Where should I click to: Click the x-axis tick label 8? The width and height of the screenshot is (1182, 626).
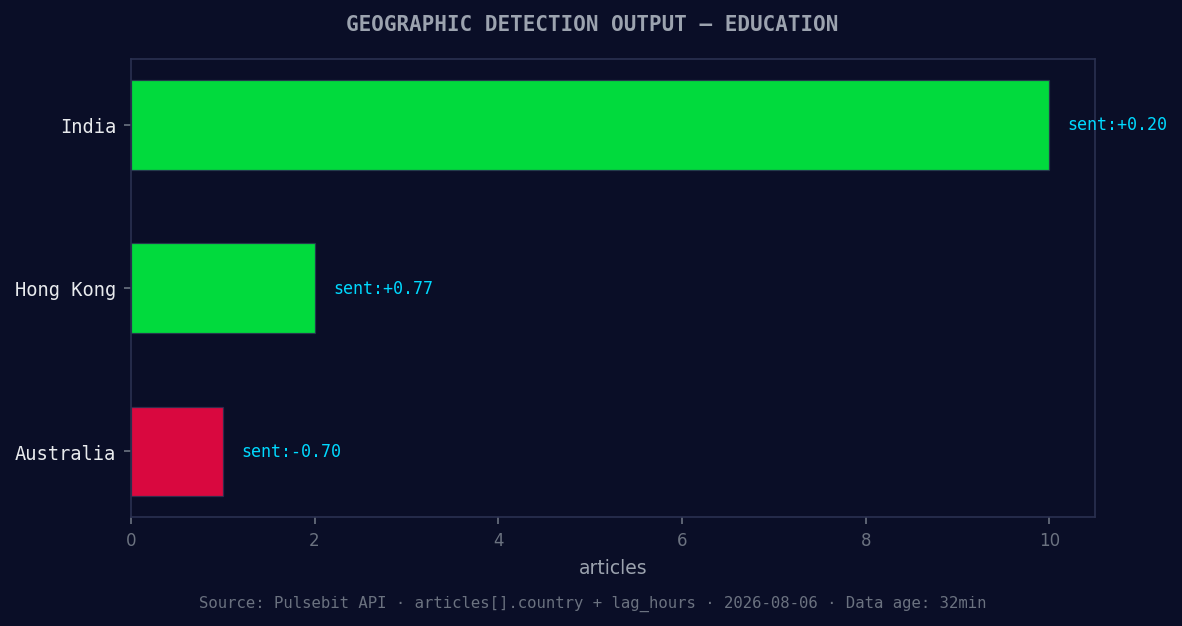(865, 540)
